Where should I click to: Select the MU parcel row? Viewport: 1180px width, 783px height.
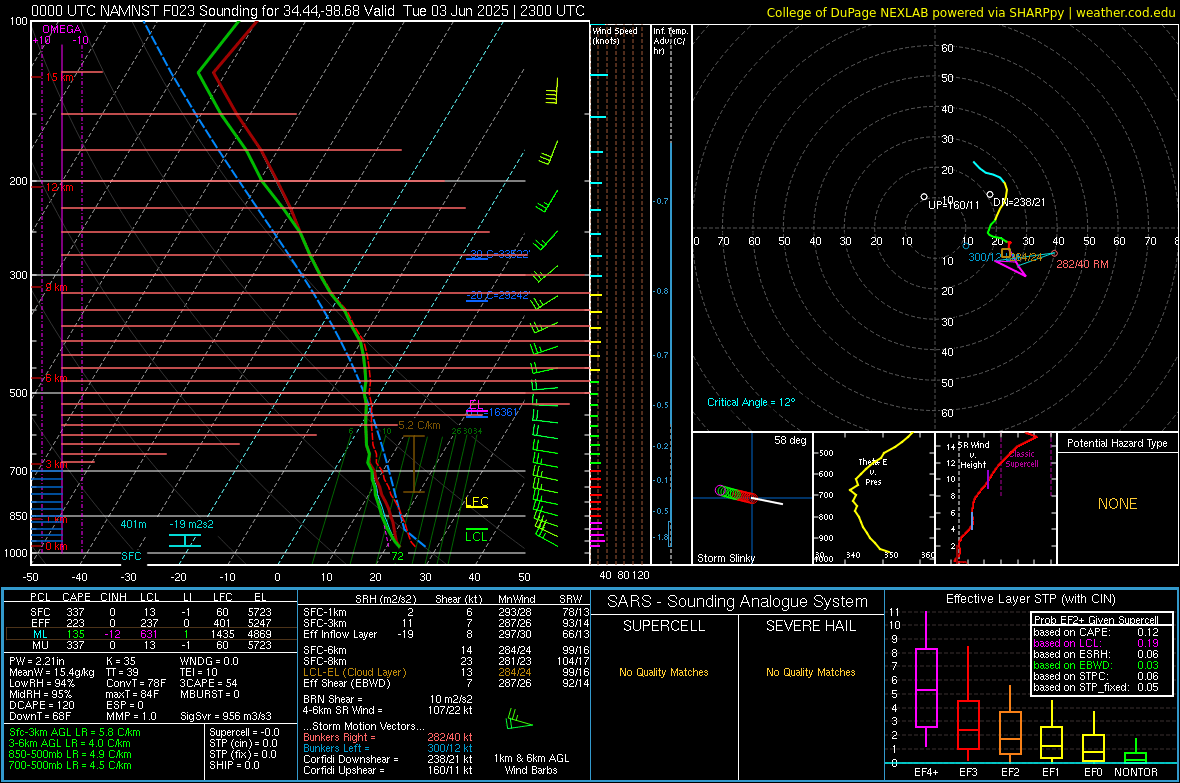click(151, 645)
